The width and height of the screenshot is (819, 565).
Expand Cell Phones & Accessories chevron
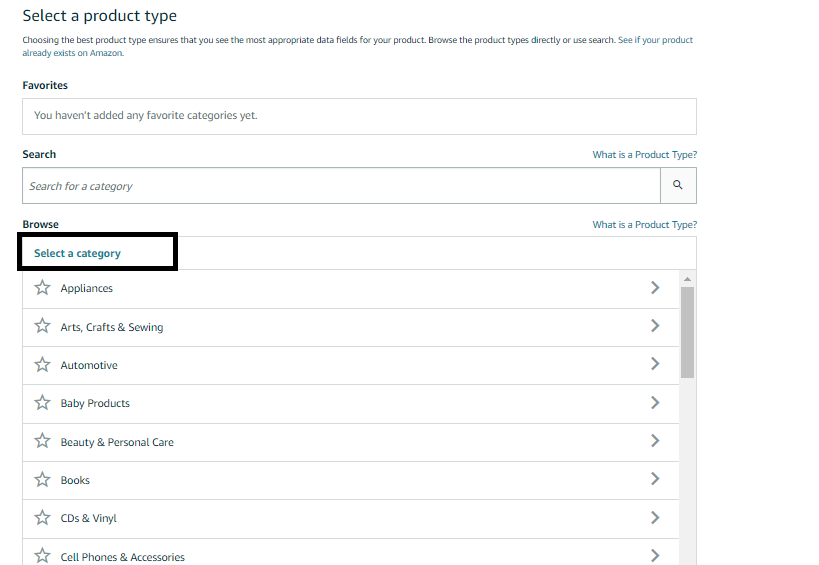(x=655, y=556)
